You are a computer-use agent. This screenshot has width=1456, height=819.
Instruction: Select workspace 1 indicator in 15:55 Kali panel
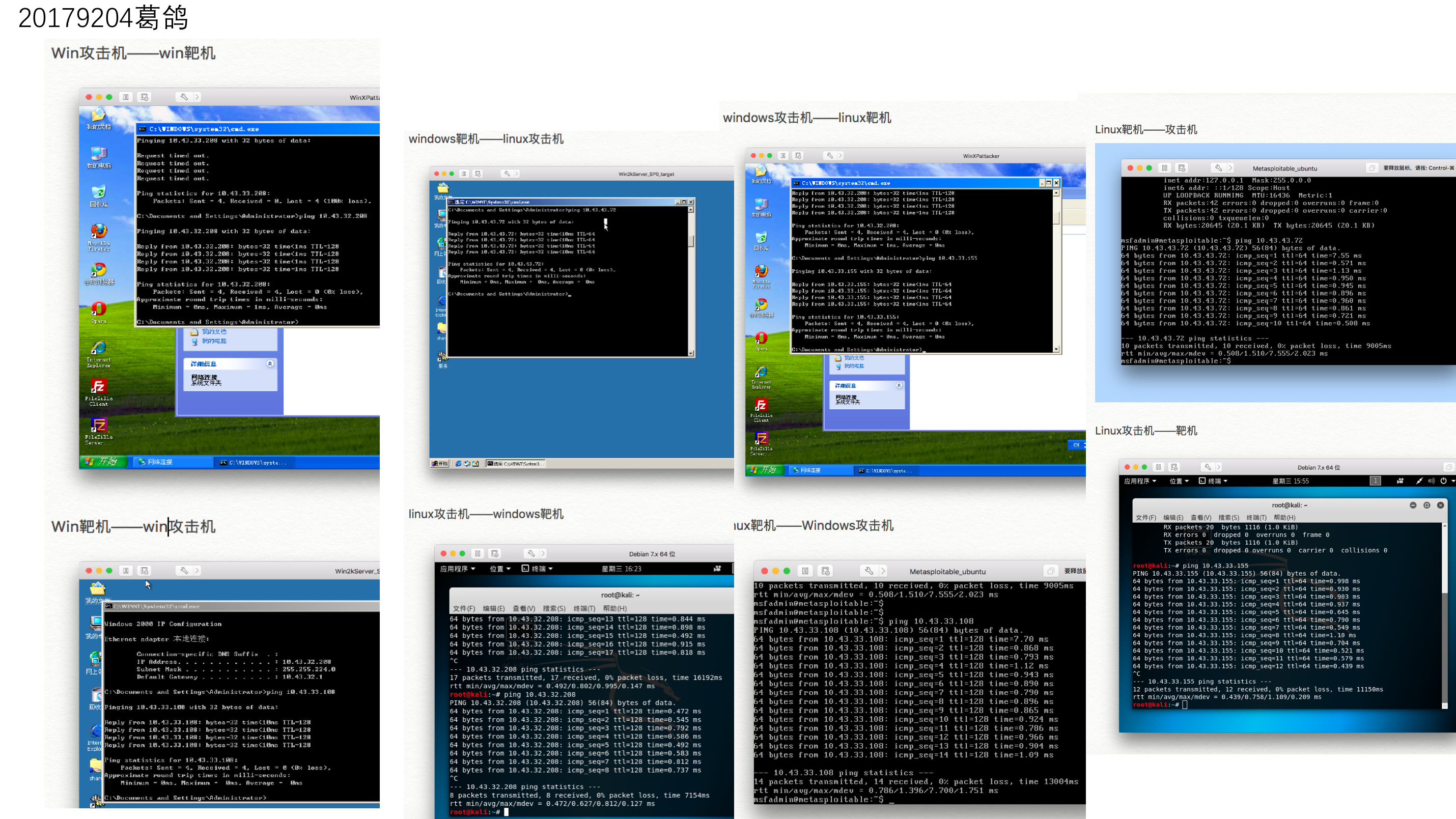click(x=1375, y=481)
